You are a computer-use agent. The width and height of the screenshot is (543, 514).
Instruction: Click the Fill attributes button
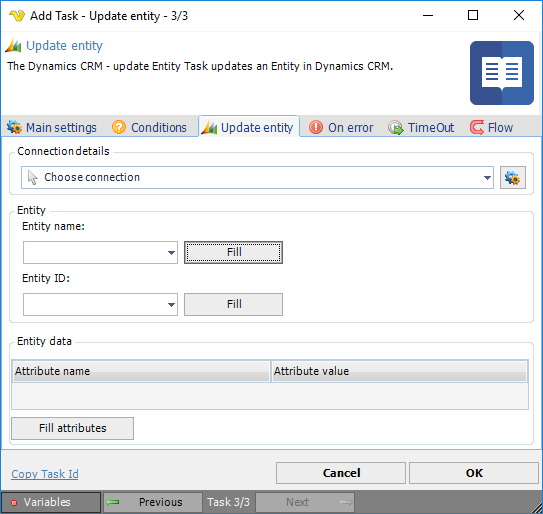coord(72,428)
